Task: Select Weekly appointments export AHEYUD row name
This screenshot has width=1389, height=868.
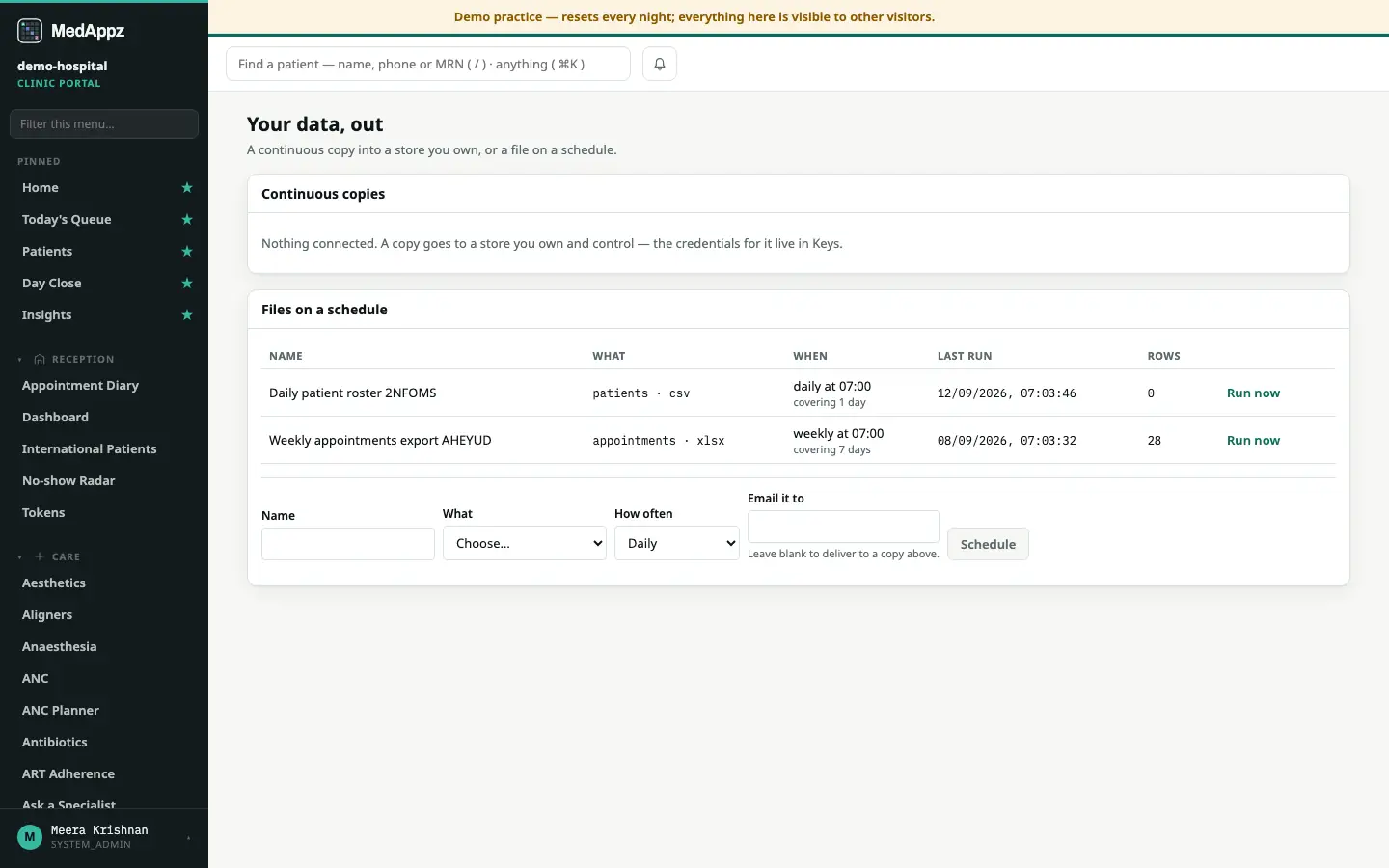Action: point(380,441)
